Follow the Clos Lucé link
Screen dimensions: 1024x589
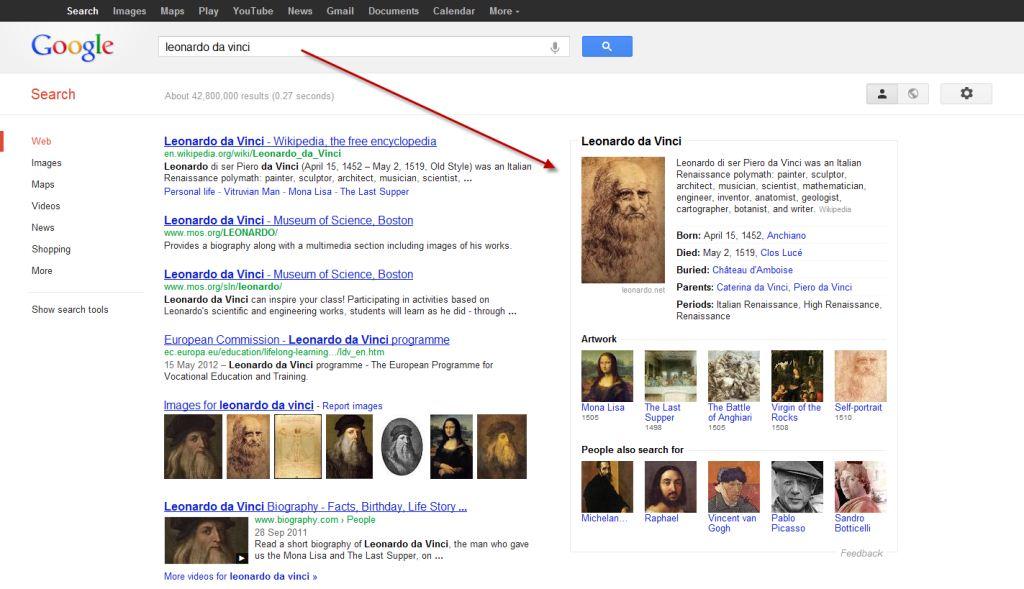(781, 253)
